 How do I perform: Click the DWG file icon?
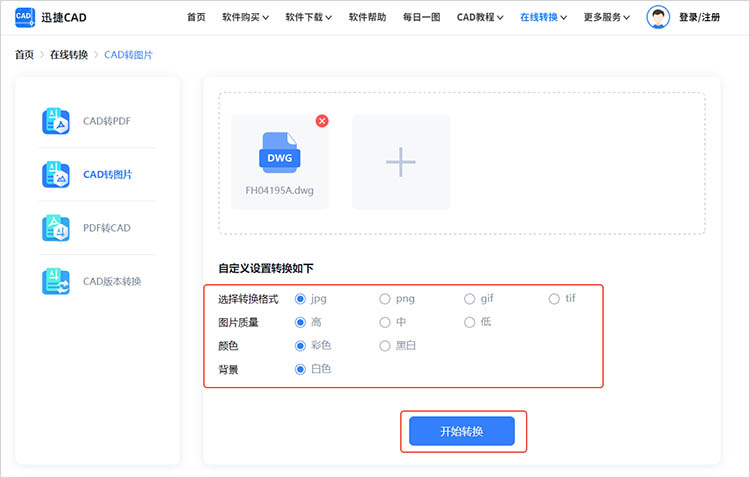click(280, 153)
